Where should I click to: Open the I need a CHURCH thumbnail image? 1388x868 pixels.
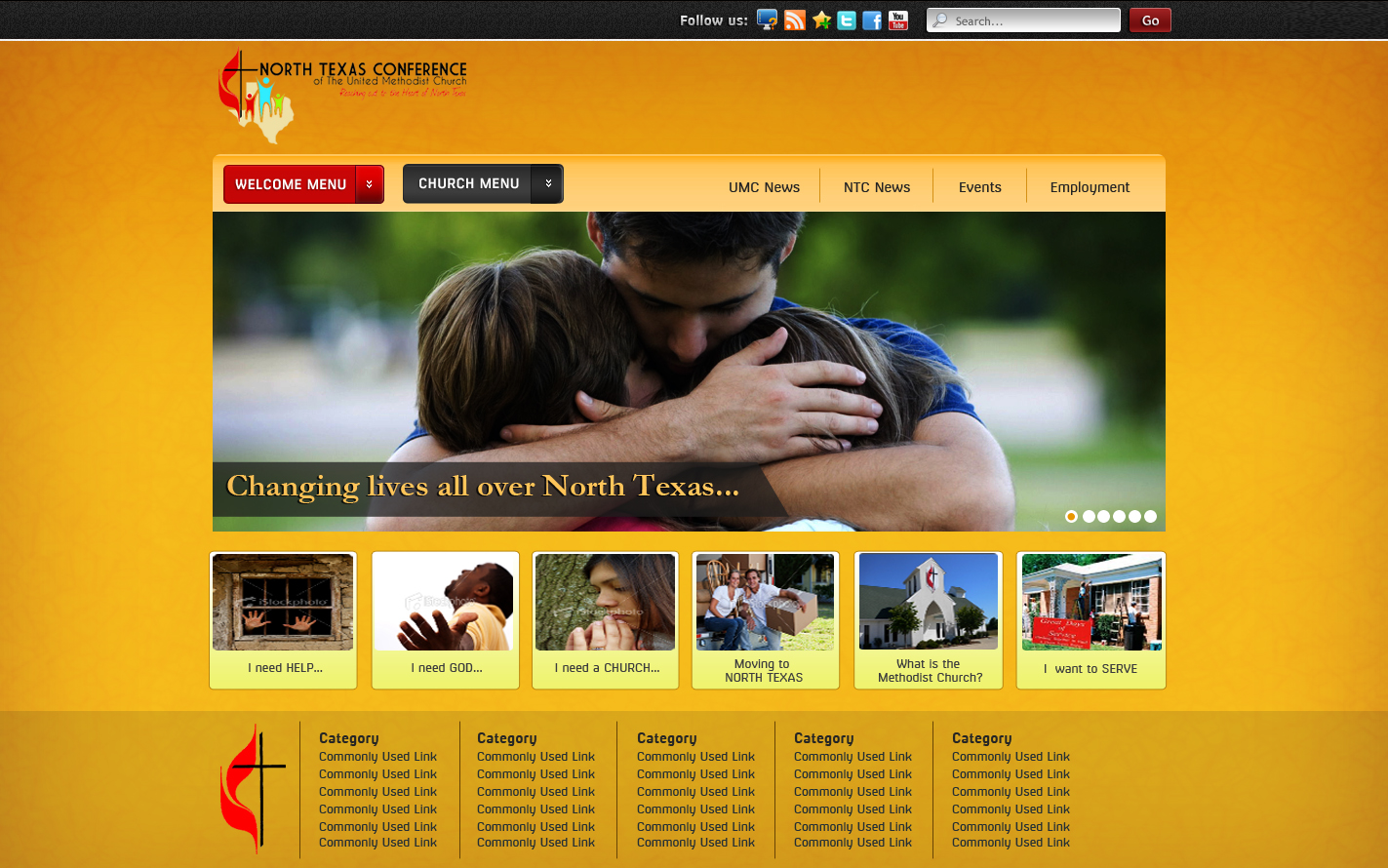(605, 602)
